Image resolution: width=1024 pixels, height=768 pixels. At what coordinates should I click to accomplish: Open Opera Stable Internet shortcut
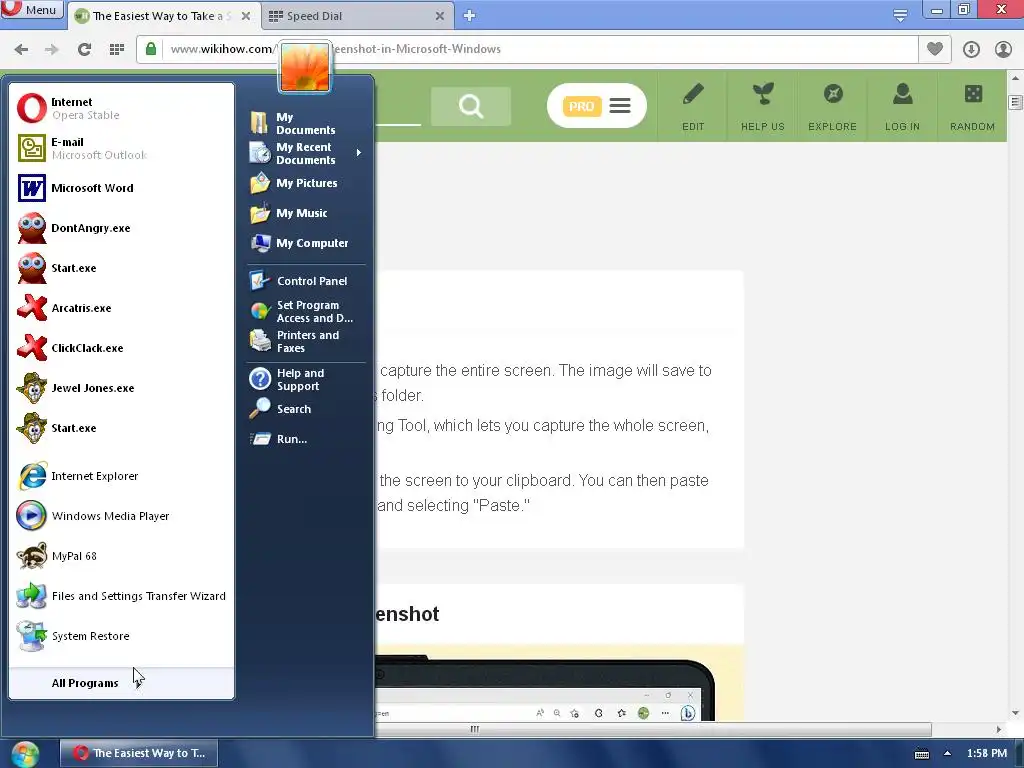[x=121, y=108]
